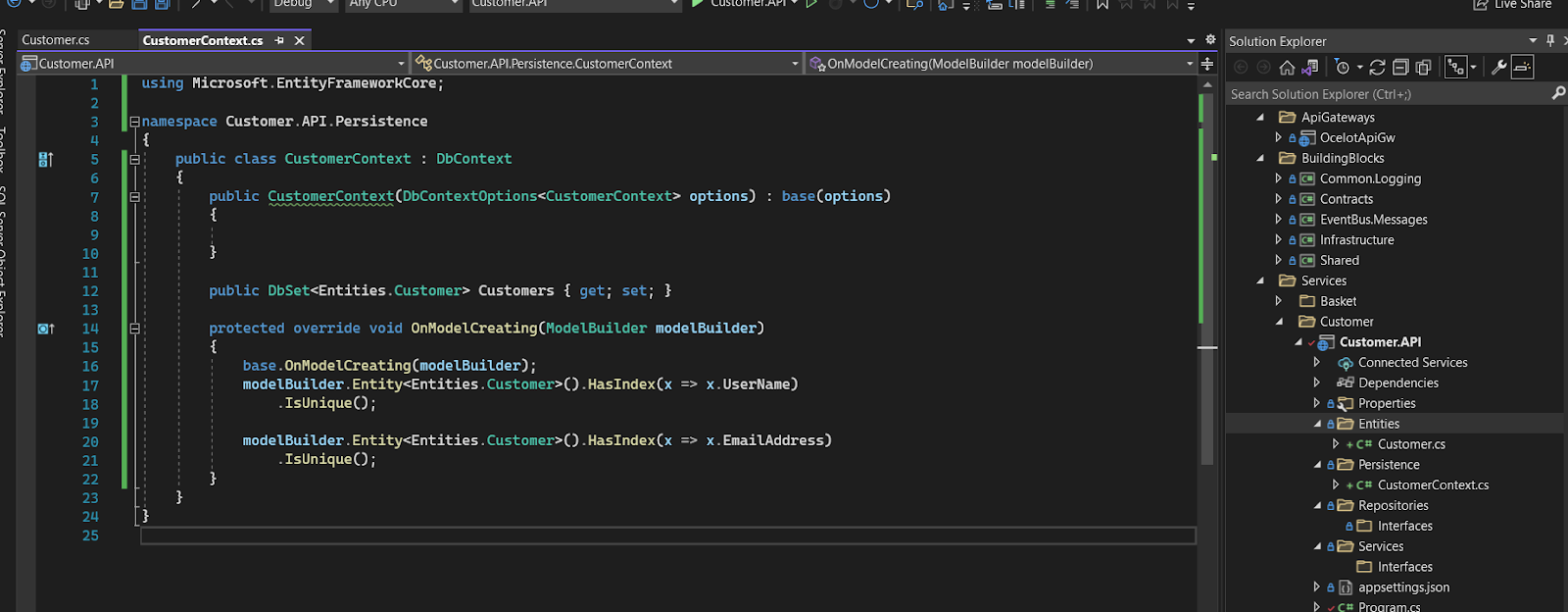The width and height of the screenshot is (1568, 612).
Task: Open Properties via the wrench icon
Action: pyautogui.click(x=1498, y=68)
